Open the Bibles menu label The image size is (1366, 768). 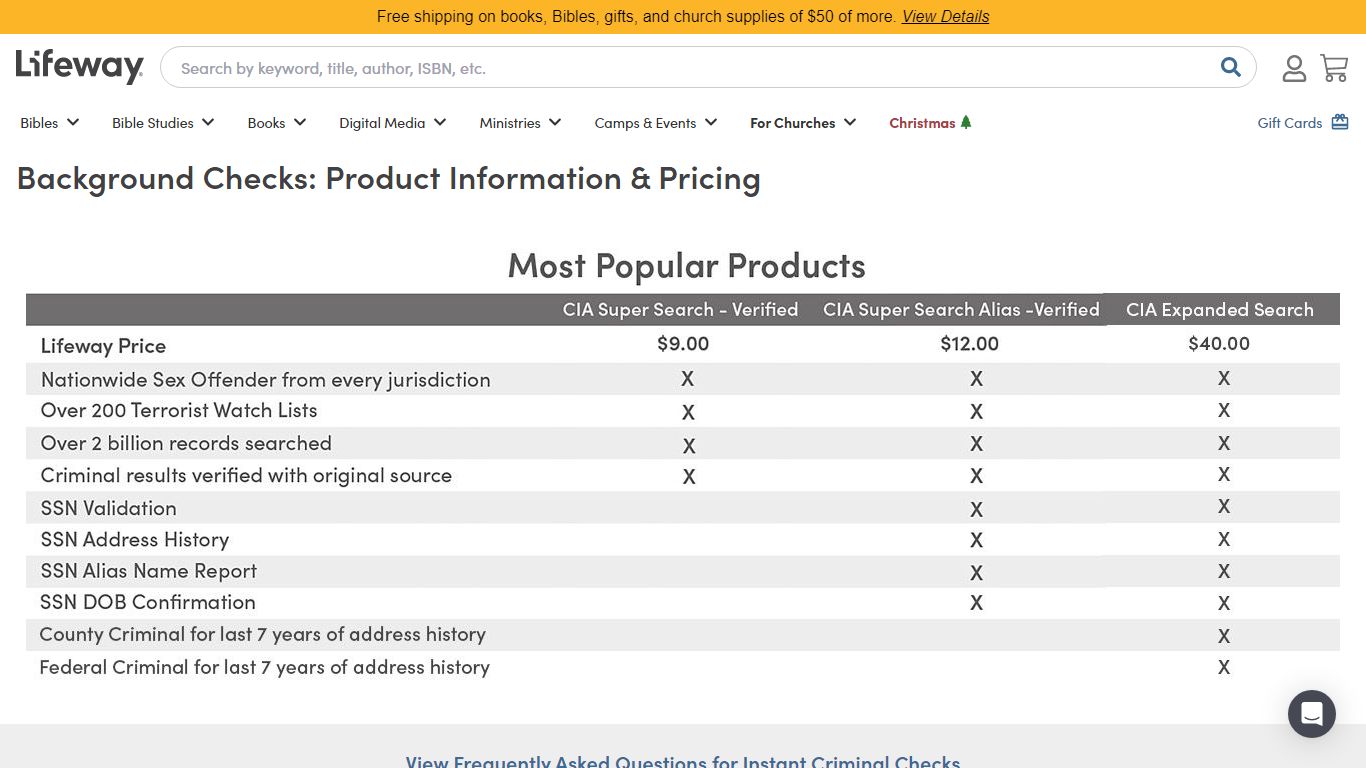point(39,123)
